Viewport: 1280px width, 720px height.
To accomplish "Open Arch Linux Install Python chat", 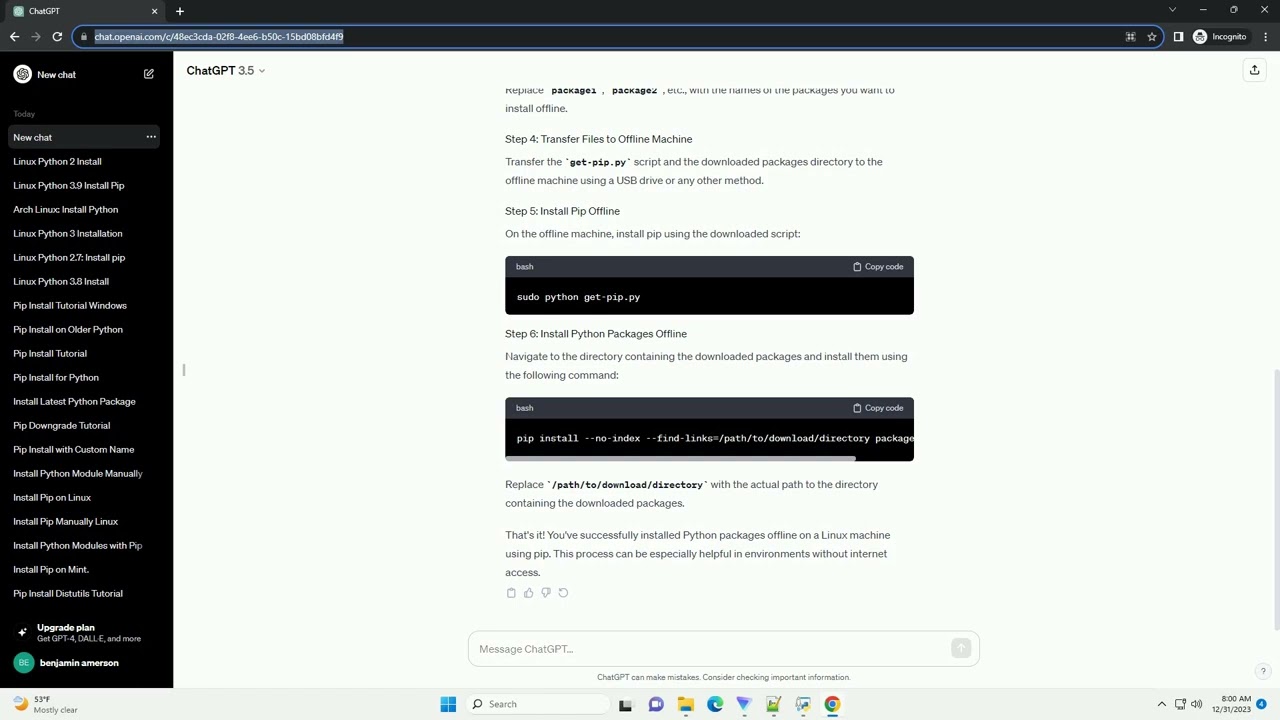I will [x=66, y=209].
